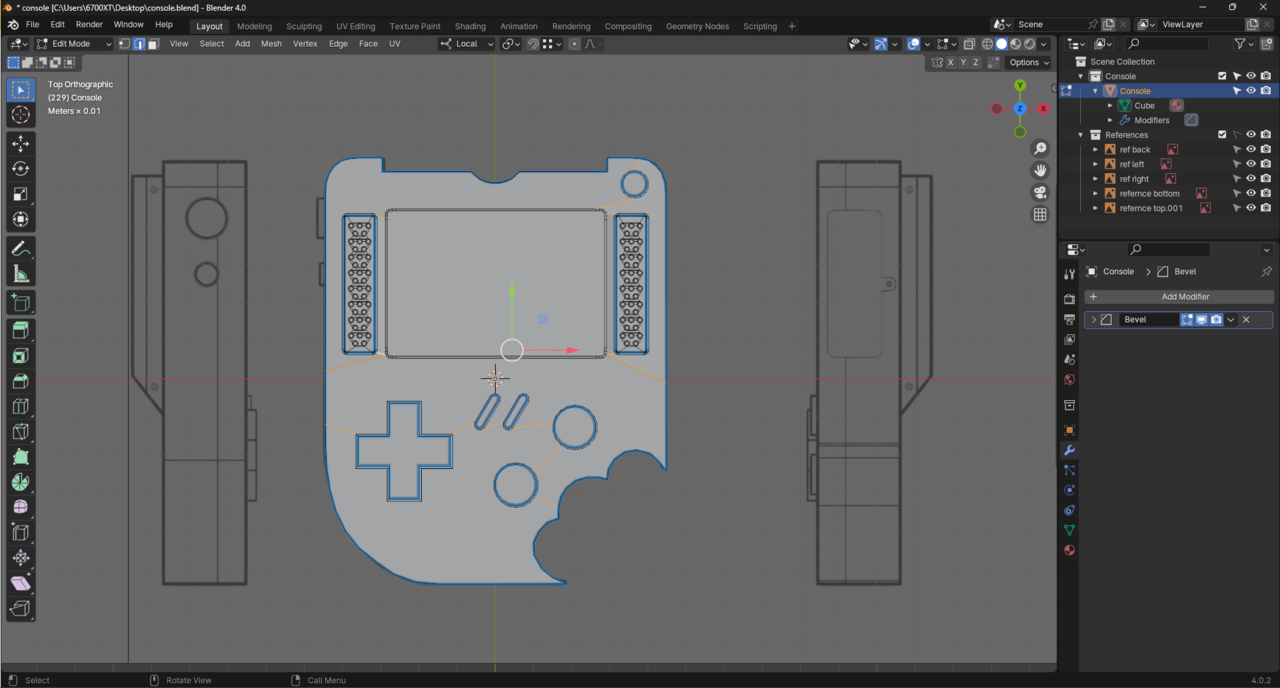Select the Move tool in left toolbar
1280x688 pixels.
click(20, 144)
